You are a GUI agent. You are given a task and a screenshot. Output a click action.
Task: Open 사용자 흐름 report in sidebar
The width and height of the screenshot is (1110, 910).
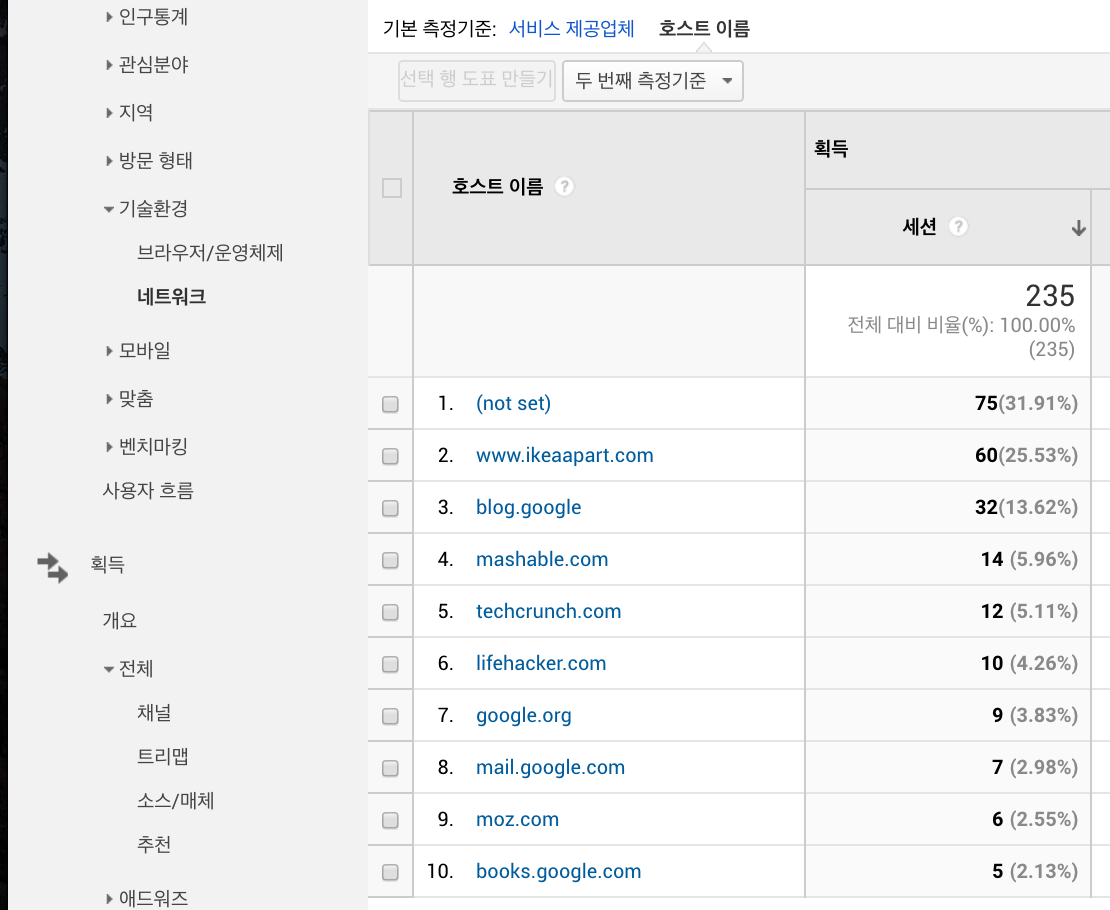tap(148, 491)
